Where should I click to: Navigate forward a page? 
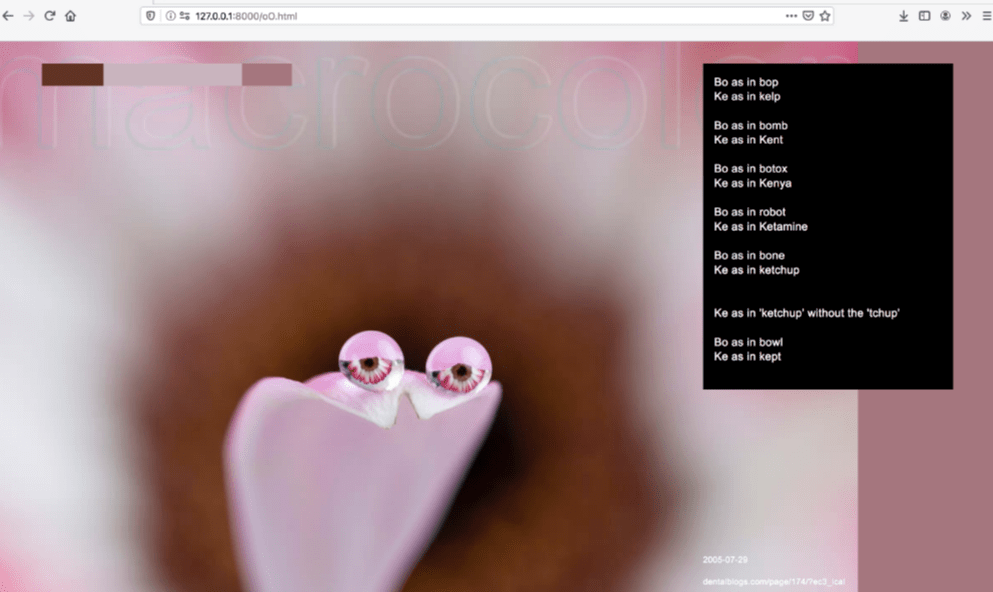point(30,15)
